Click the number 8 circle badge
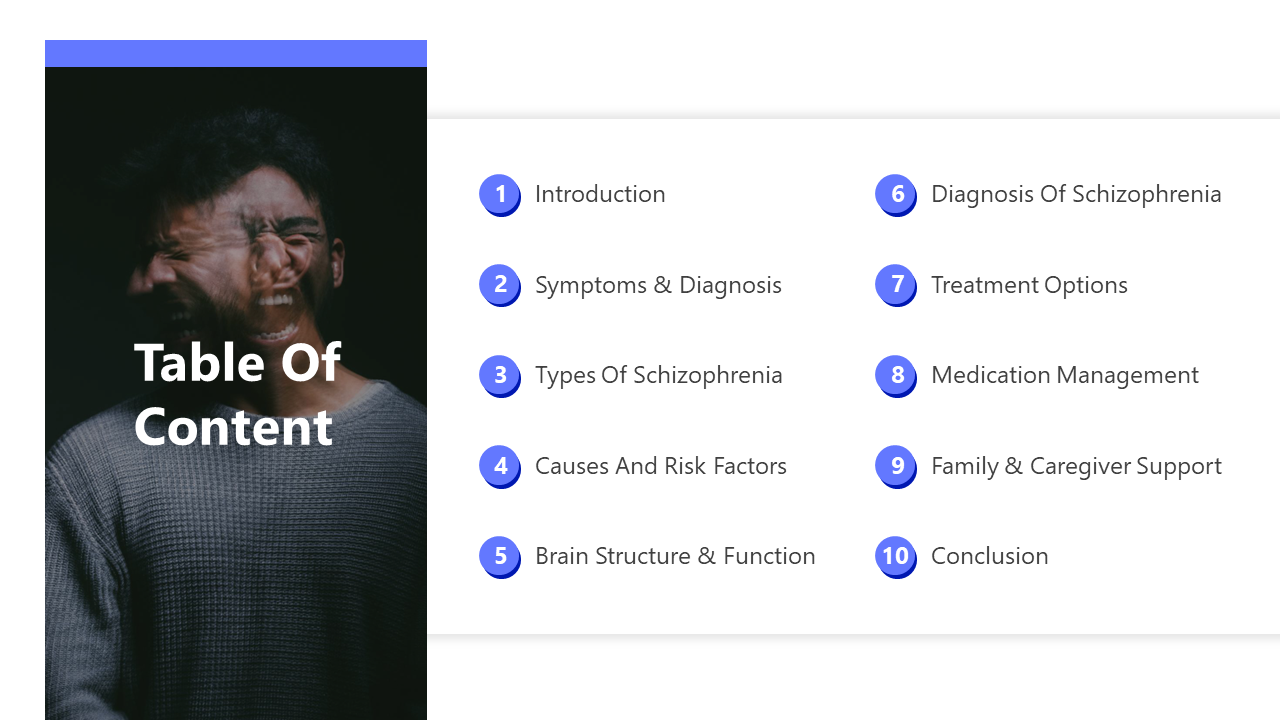The width and height of the screenshot is (1280, 720). coord(896,376)
